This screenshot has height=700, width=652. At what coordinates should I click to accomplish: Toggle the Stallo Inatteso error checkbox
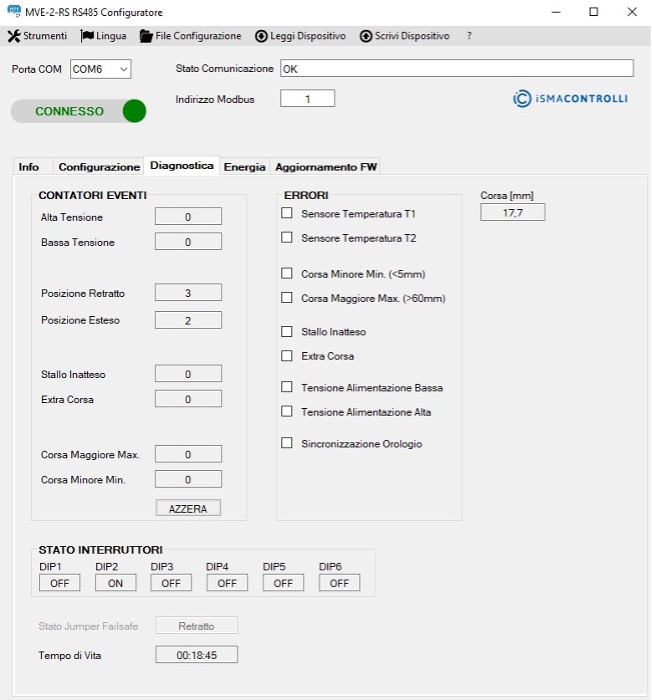pos(287,331)
